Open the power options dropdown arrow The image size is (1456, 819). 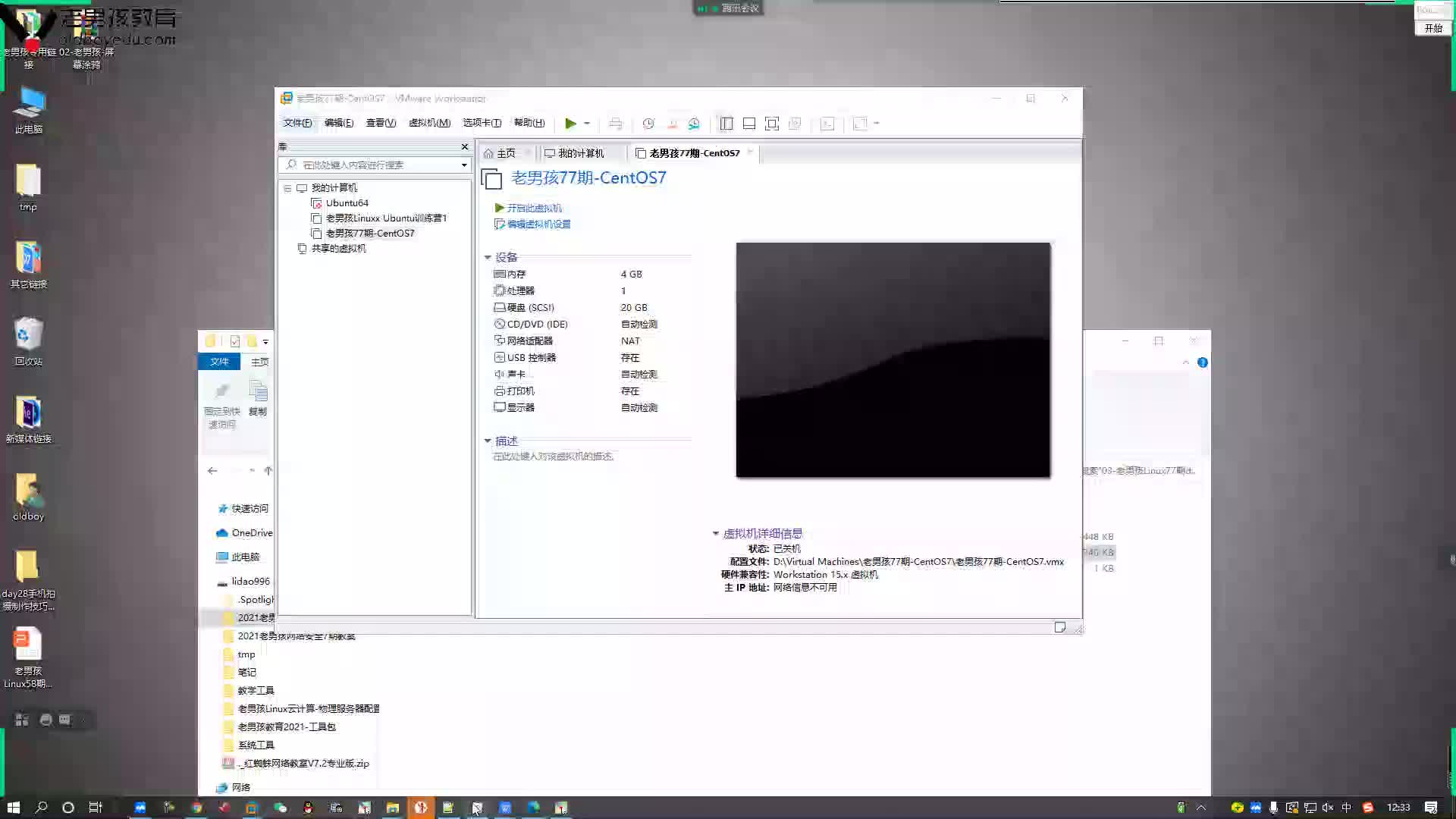(x=587, y=124)
